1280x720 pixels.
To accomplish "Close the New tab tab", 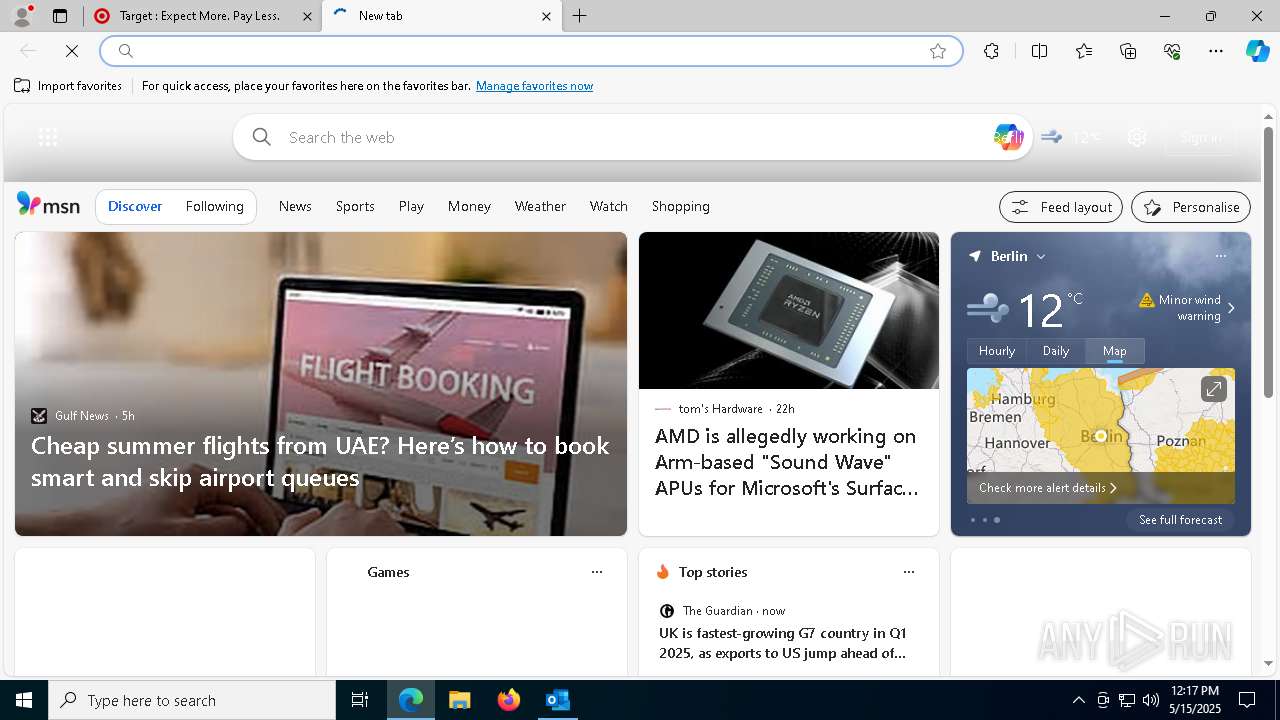I will click(x=546, y=16).
